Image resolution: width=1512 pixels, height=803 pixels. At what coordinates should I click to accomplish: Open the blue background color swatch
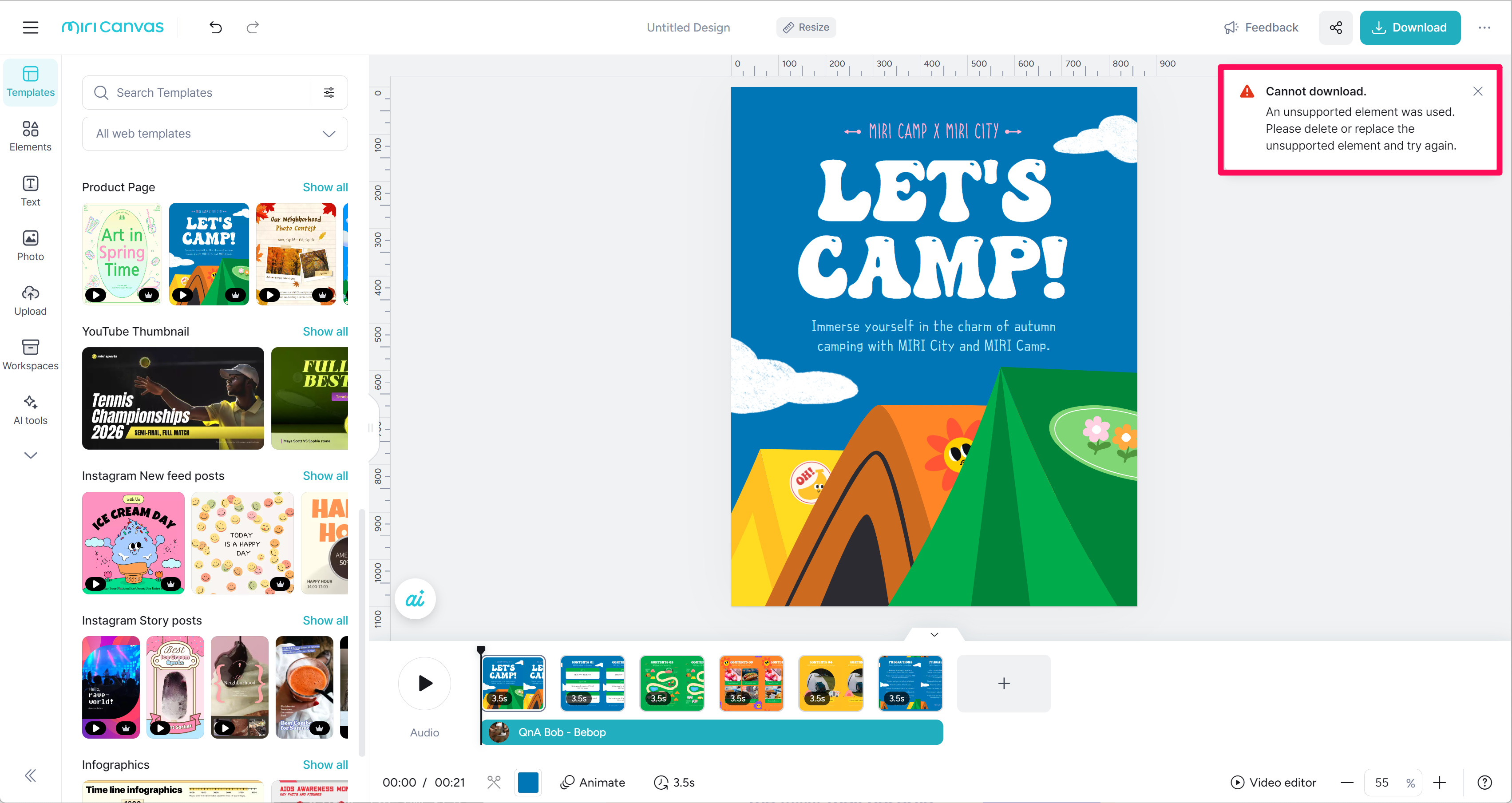(x=528, y=782)
